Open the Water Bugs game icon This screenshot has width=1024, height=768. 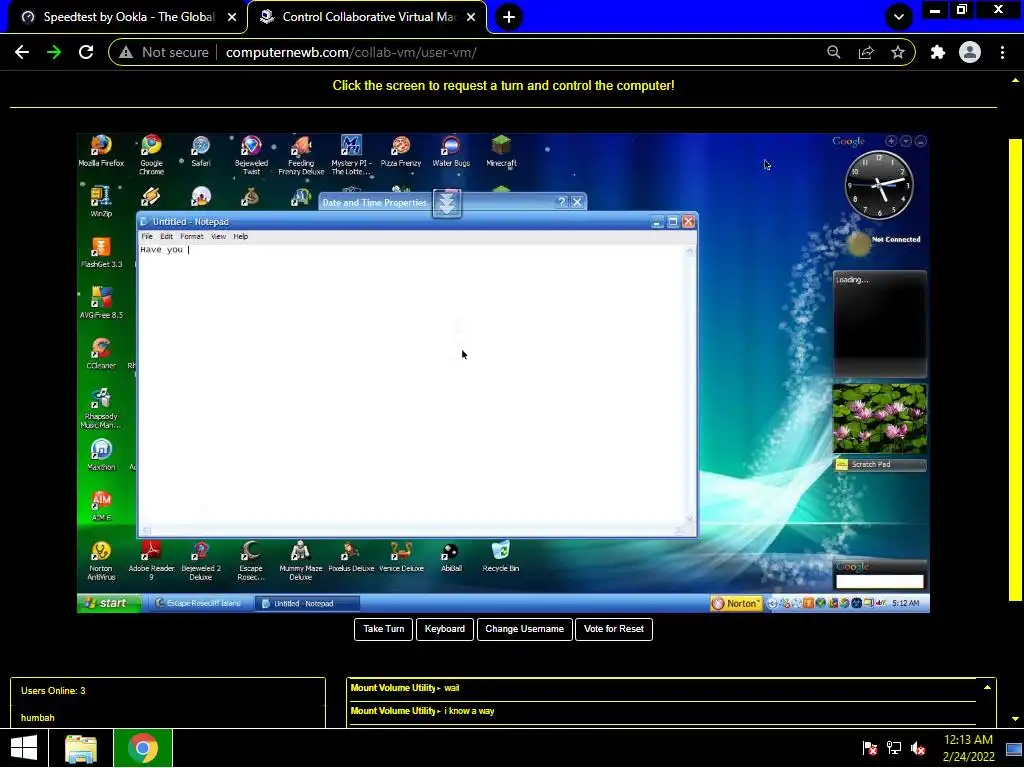pos(451,151)
